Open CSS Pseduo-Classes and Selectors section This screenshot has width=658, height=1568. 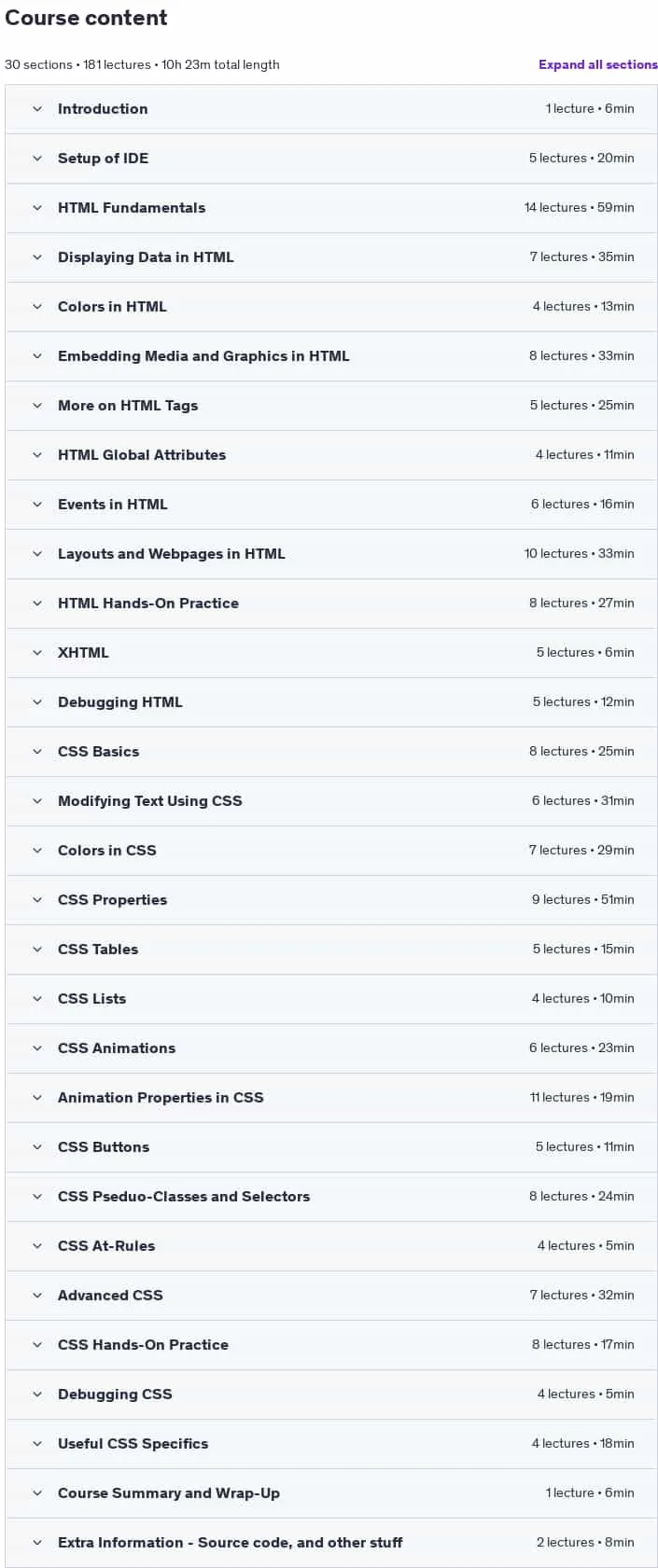(x=331, y=1197)
